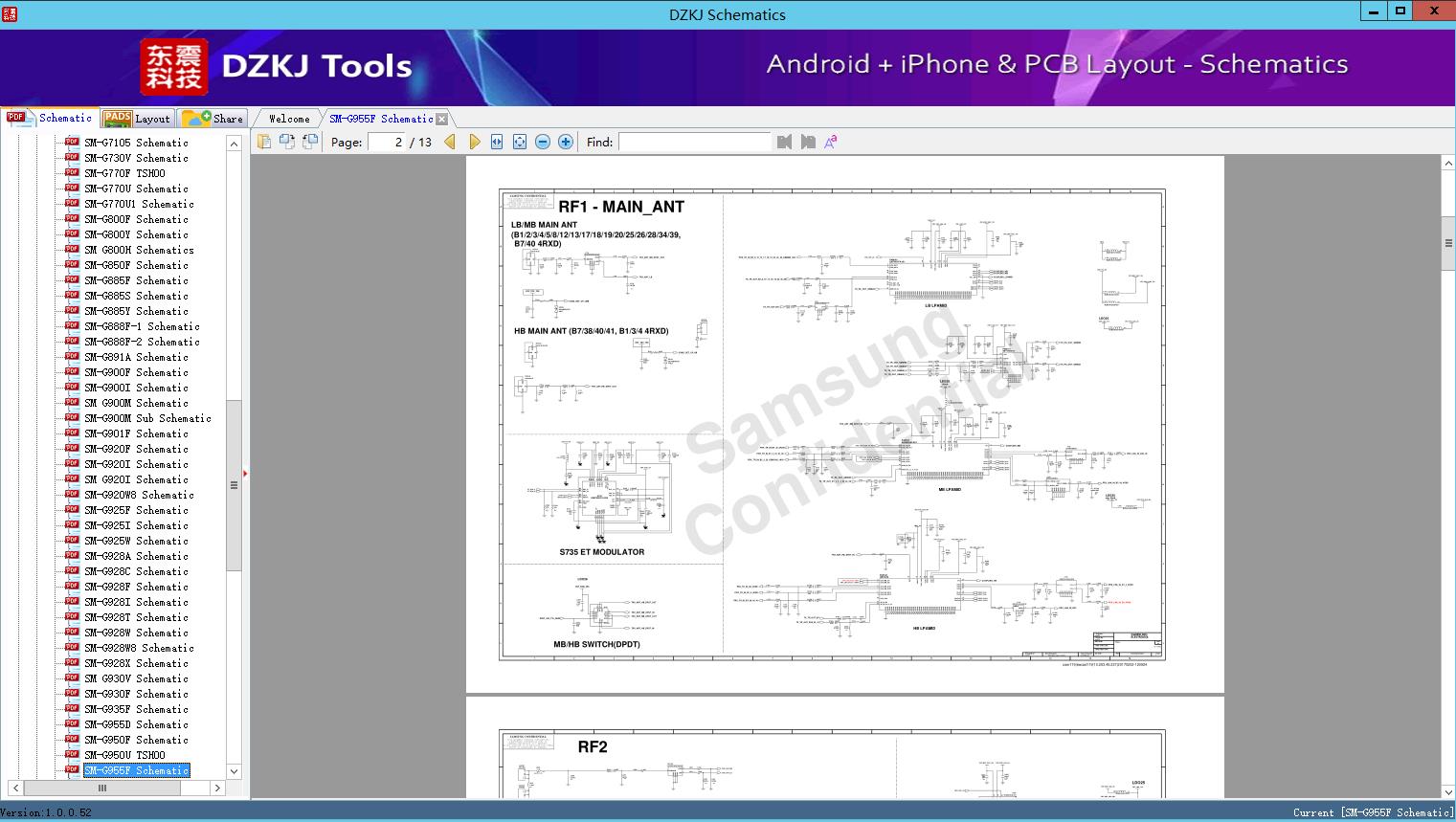Viewport: 1456px width, 822px height.
Task: Click the document viewer scroll-down arrow
Action: 1448,791
